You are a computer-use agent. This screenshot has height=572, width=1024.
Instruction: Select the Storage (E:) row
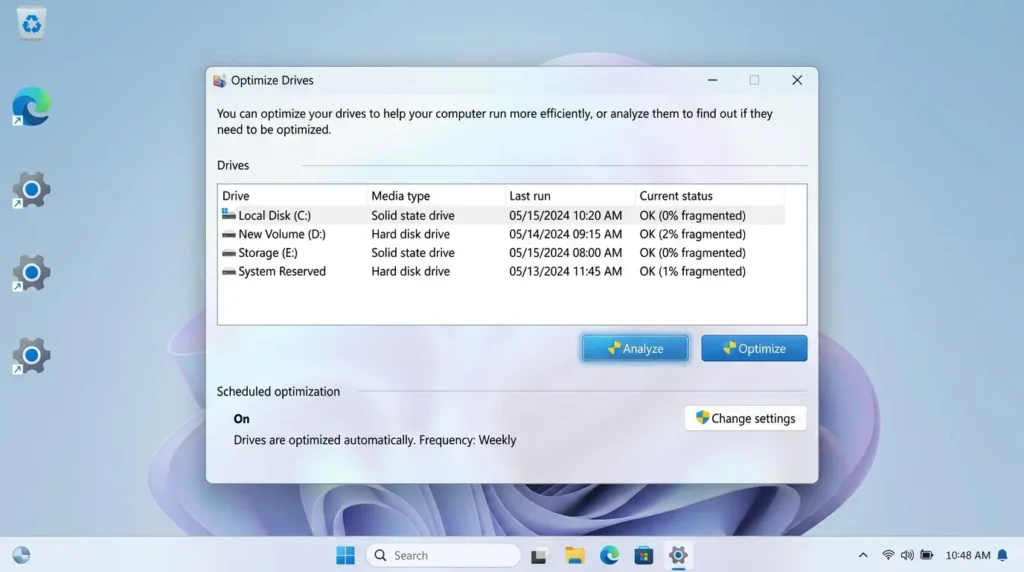point(502,253)
